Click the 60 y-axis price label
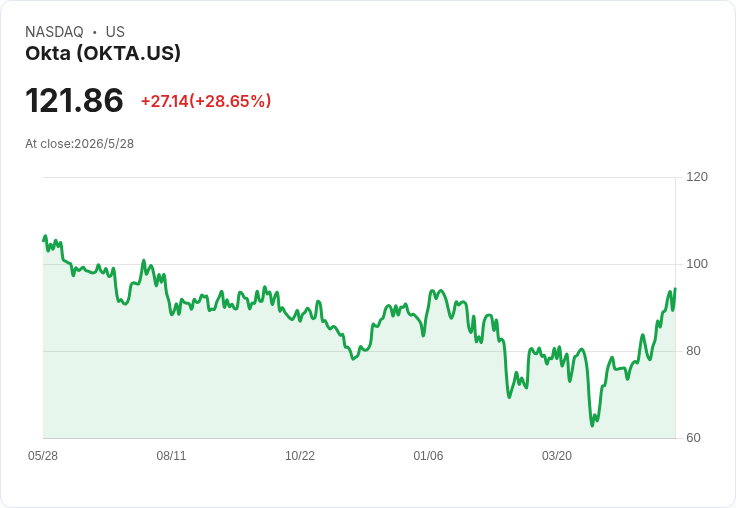 (693, 438)
